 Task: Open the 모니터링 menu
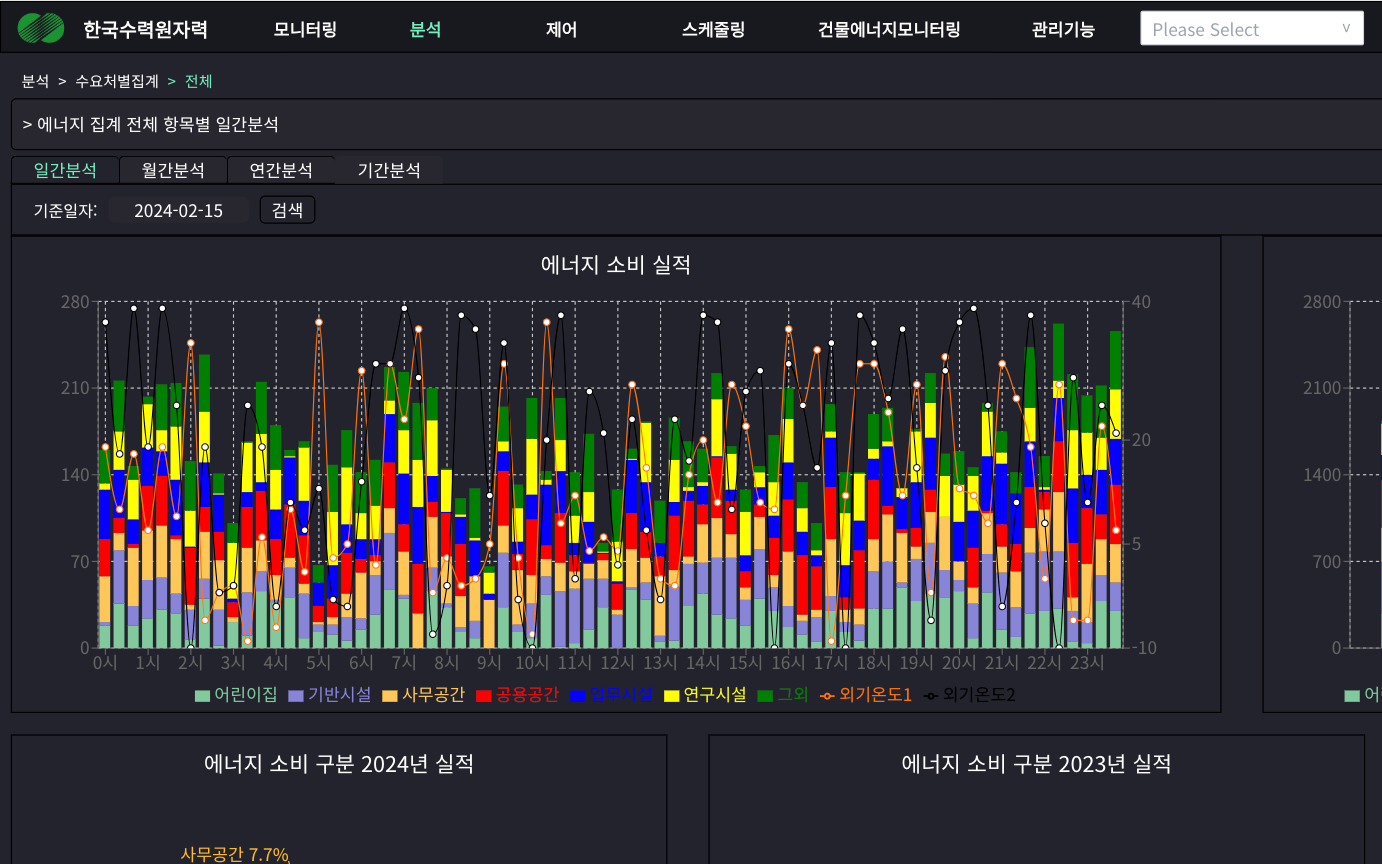click(305, 29)
